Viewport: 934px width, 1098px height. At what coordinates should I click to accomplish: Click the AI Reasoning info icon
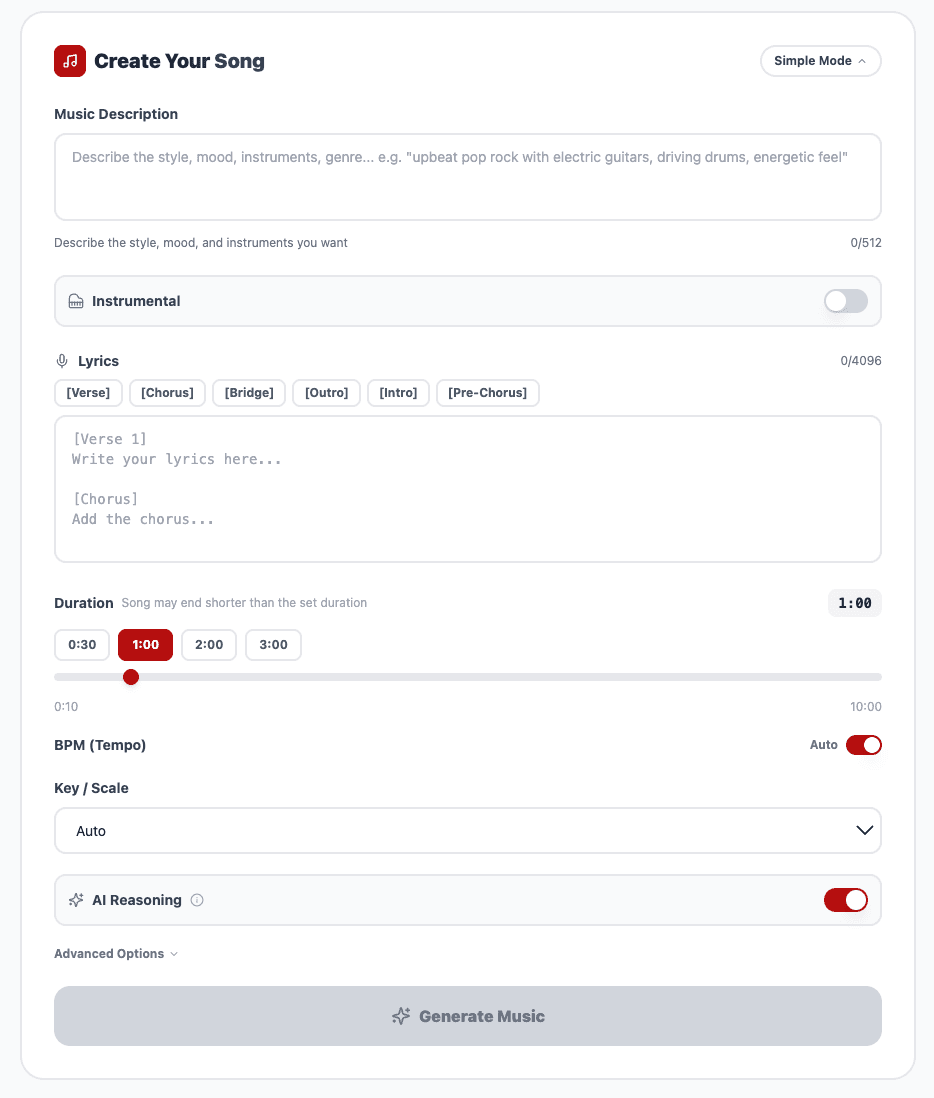pos(197,900)
